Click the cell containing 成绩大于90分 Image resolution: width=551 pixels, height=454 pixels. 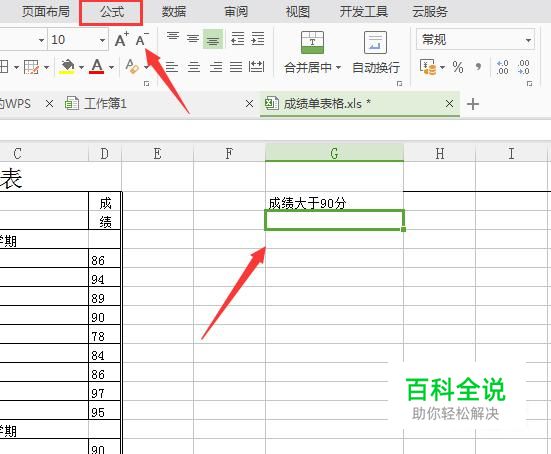pos(334,201)
